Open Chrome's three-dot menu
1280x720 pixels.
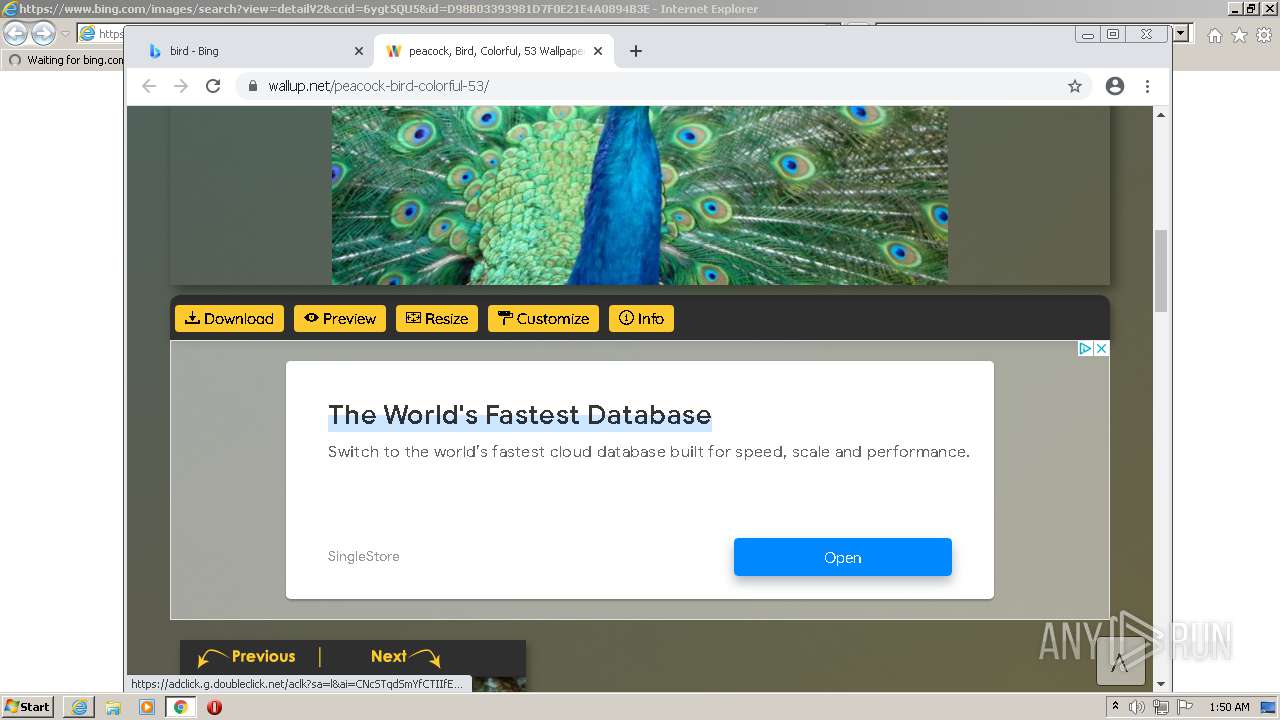pyautogui.click(x=1148, y=86)
